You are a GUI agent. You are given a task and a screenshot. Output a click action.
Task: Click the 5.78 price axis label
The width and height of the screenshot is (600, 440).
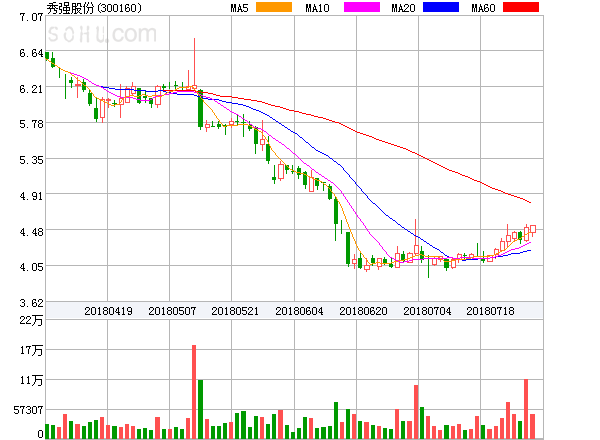(x=31, y=124)
